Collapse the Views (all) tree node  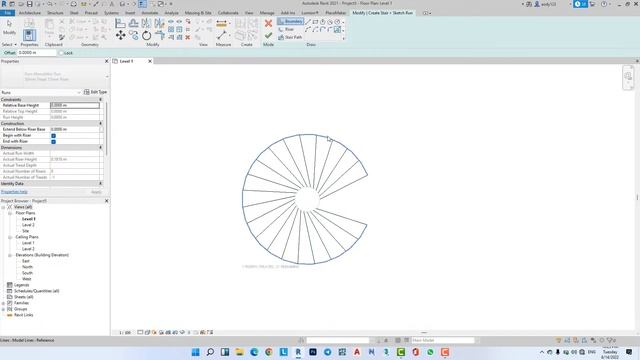[3, 207]
